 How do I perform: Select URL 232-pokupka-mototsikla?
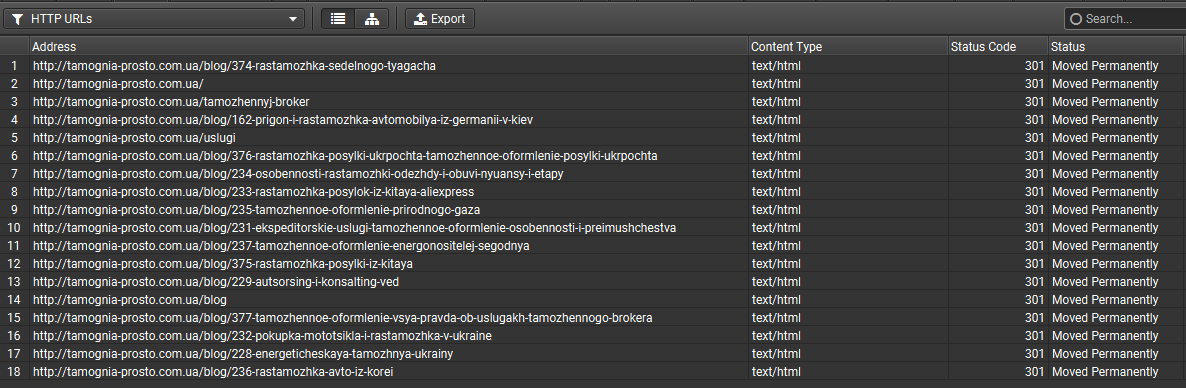click(x=262, y=336)
